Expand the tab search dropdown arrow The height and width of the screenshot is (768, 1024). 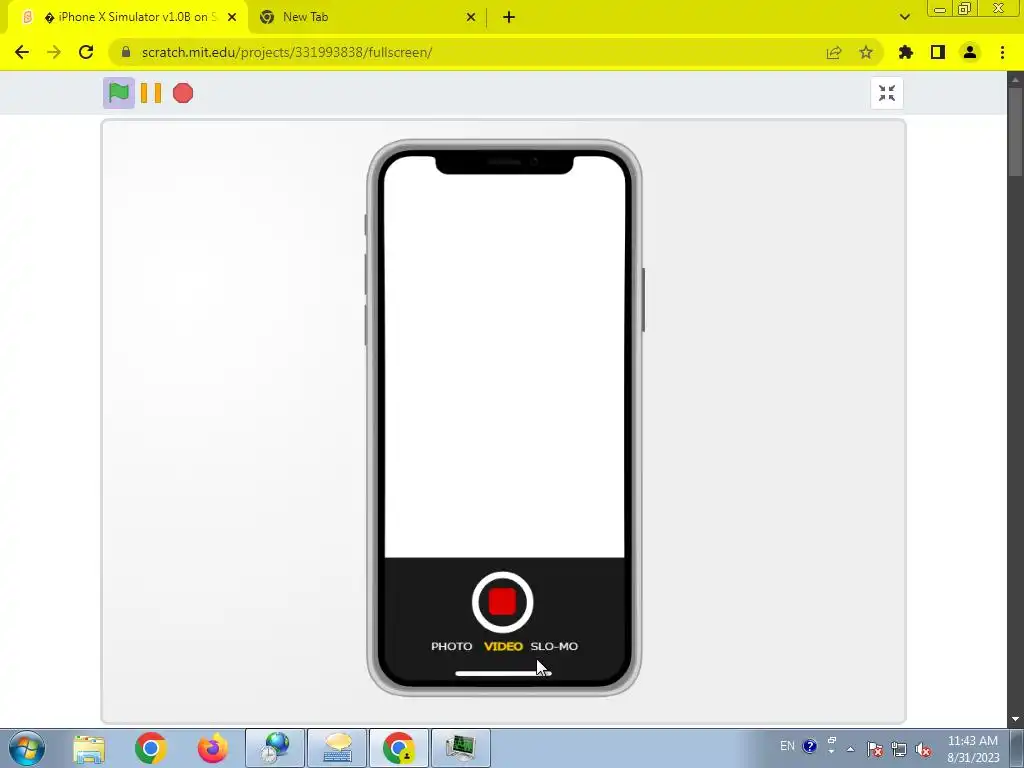coord(904,17)
